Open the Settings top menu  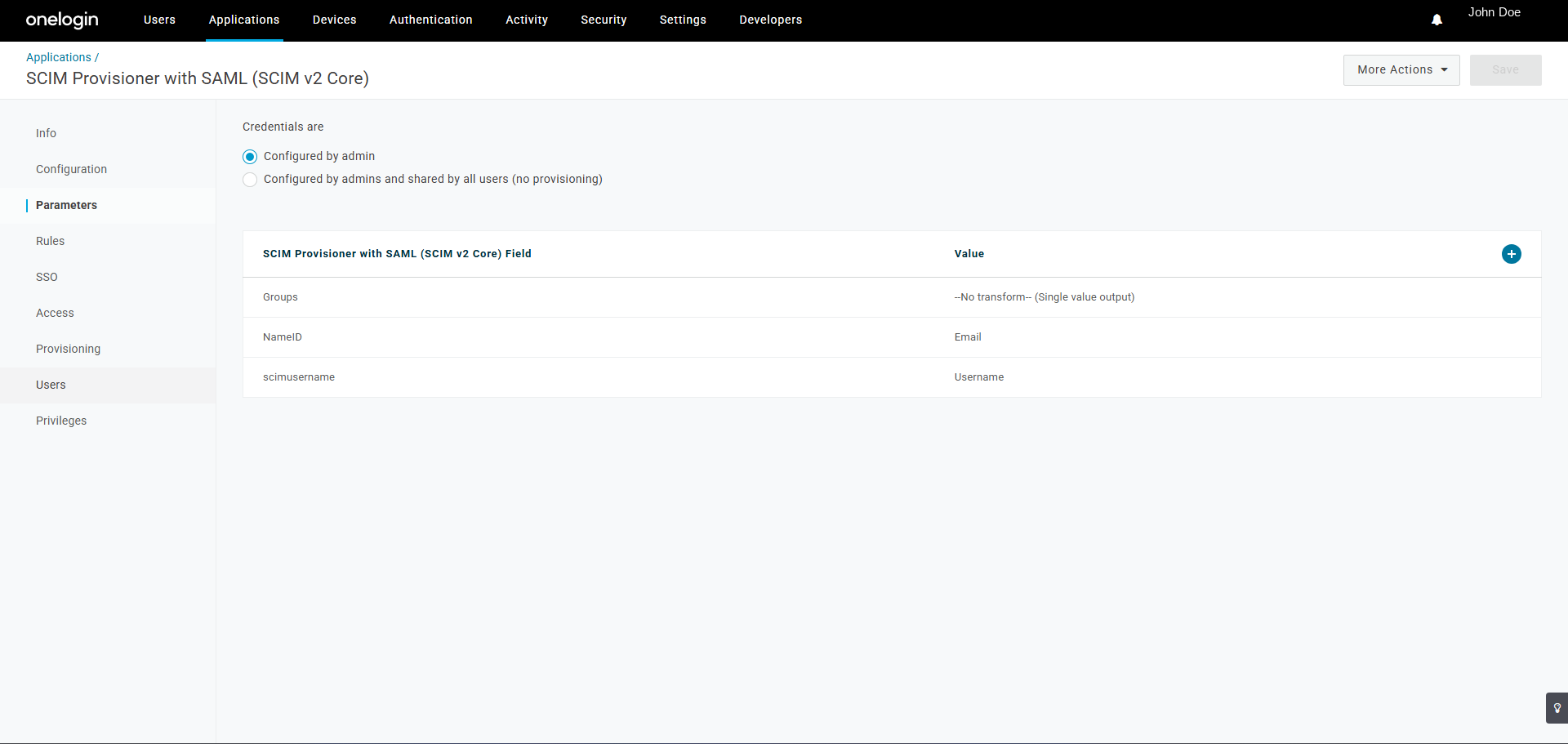[x=683, y=20]
